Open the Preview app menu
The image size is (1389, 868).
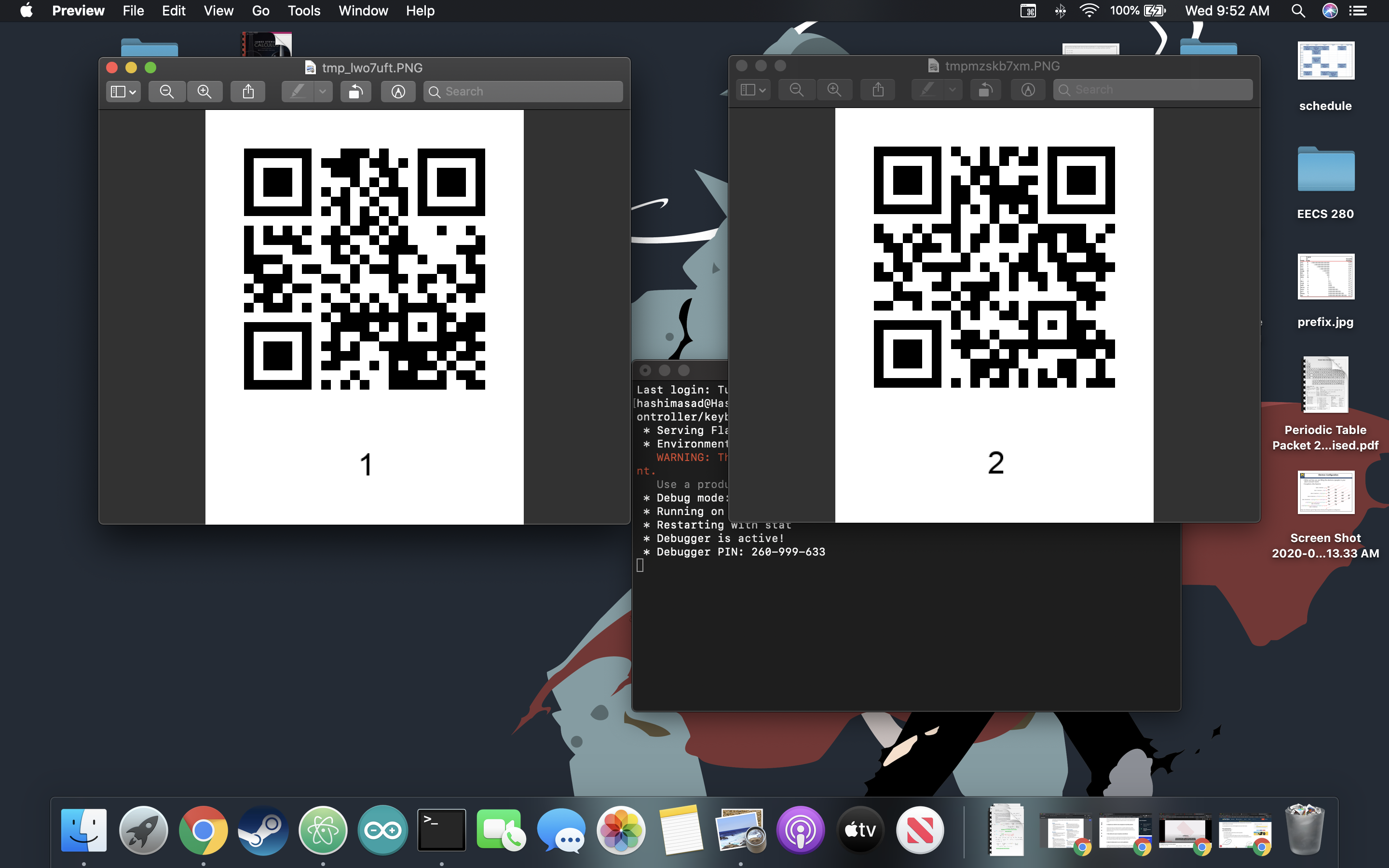78,10
